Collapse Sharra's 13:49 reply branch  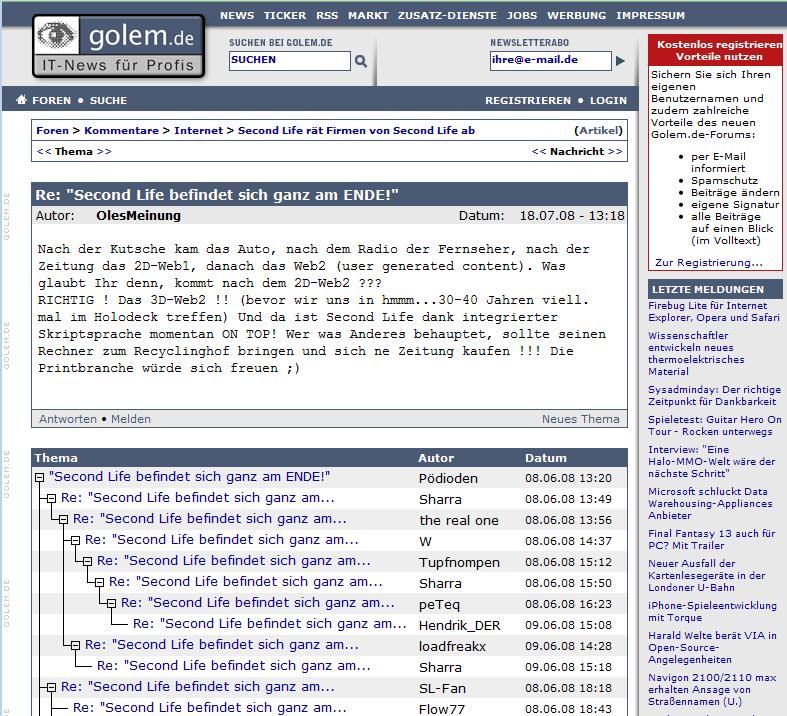(x=51, y=499)
